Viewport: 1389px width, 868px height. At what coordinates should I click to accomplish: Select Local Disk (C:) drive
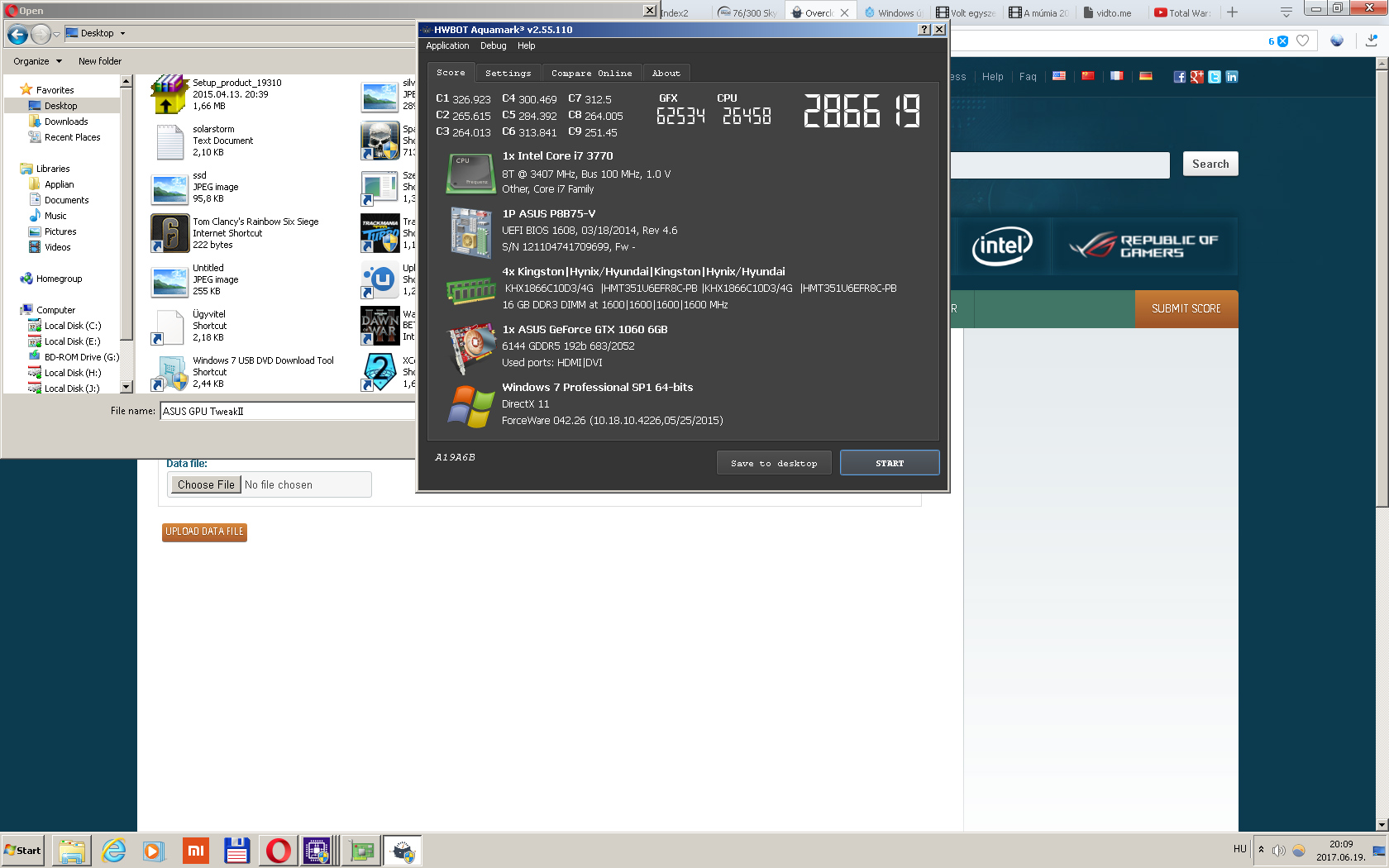tap(73, 326)
